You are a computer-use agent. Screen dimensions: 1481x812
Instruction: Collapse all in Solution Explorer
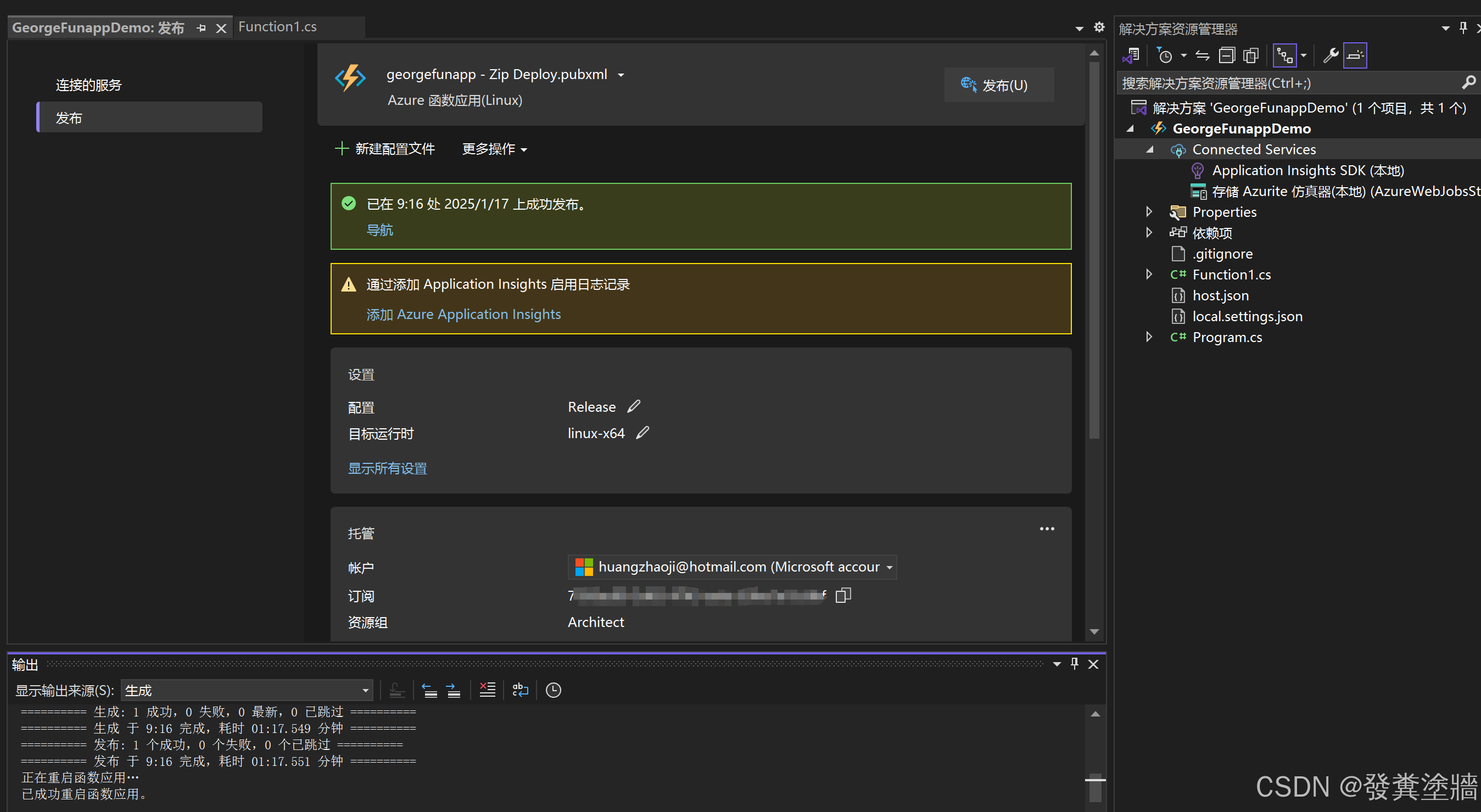pyautogui.click(x=1227, y=56)
